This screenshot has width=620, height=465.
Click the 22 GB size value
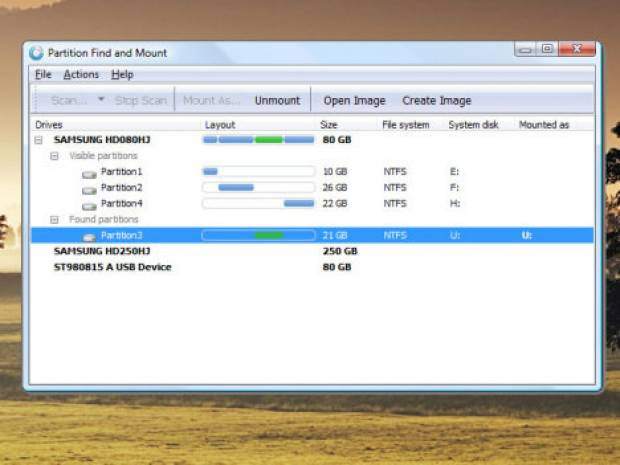tap(335, 203)
